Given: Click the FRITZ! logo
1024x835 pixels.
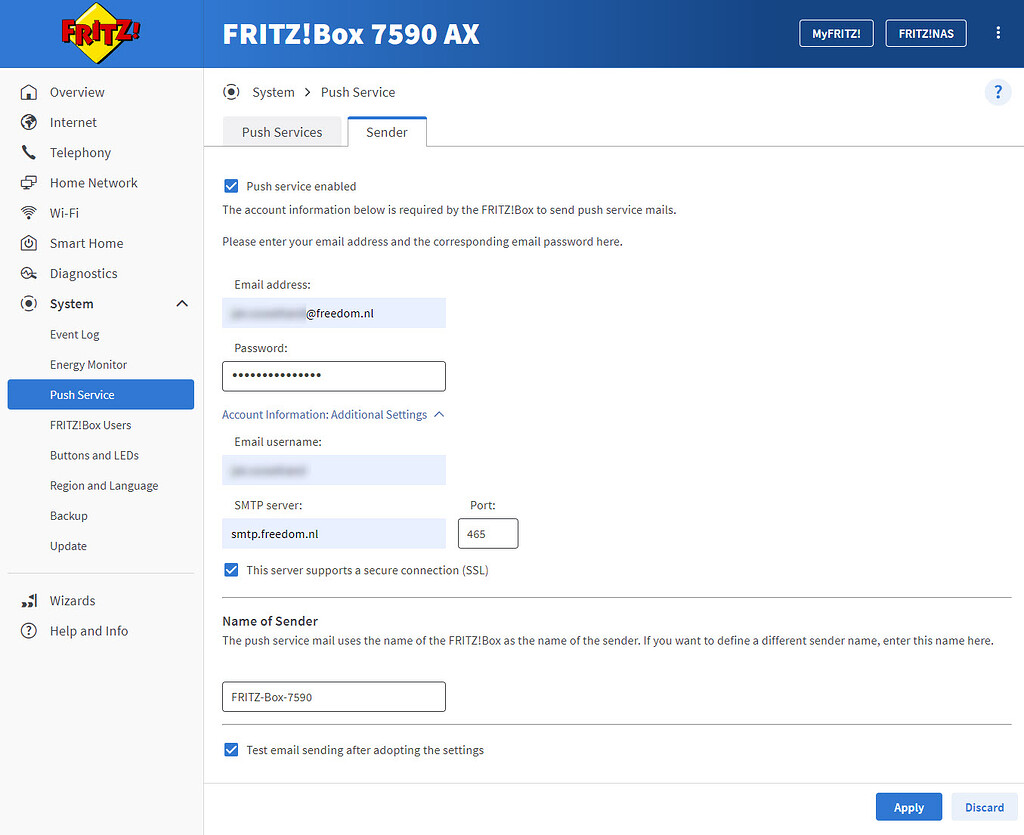Looking at the screenshot, I should 101,33.
